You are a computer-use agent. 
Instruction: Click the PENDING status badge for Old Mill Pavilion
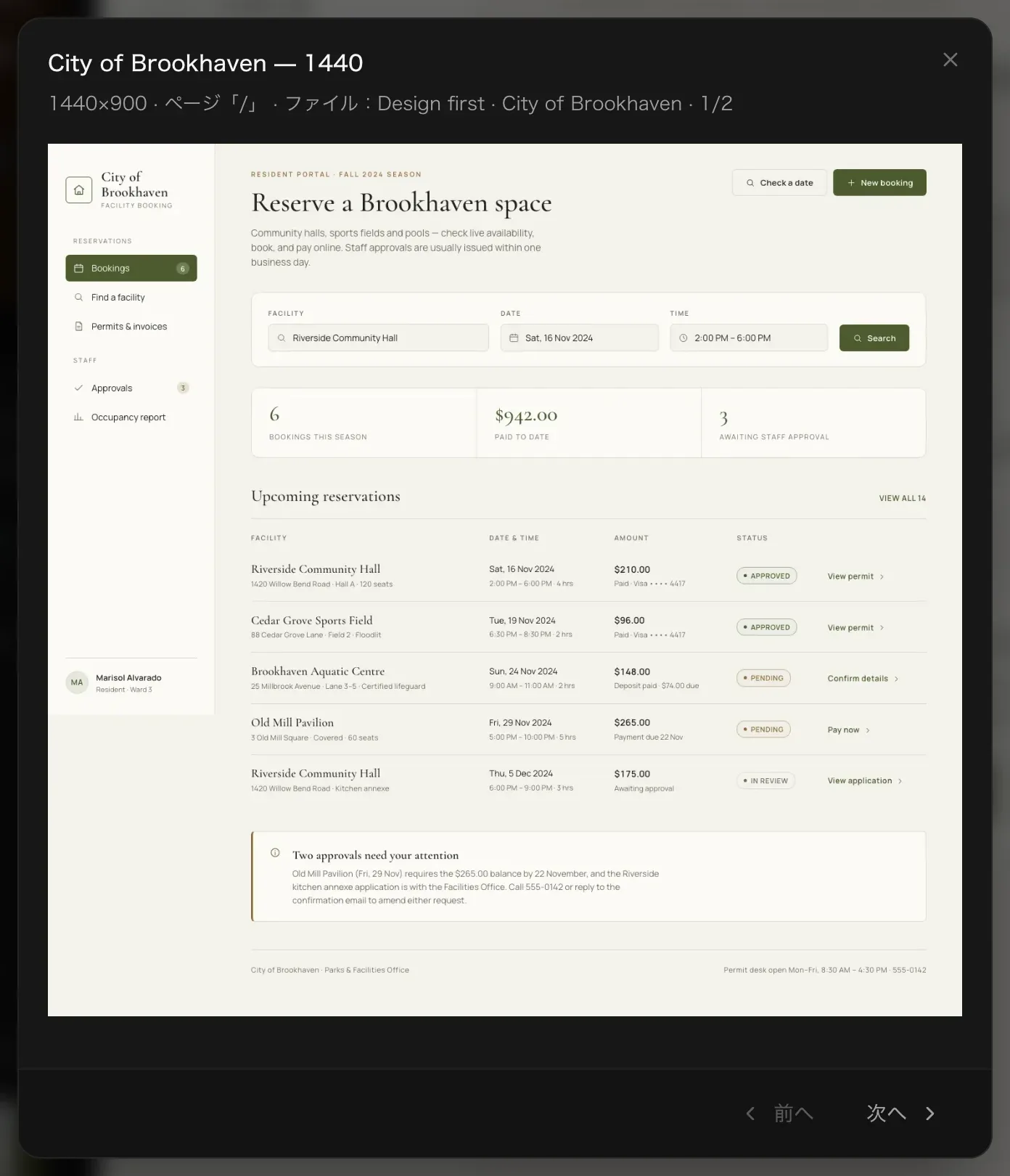pos(763,730)
